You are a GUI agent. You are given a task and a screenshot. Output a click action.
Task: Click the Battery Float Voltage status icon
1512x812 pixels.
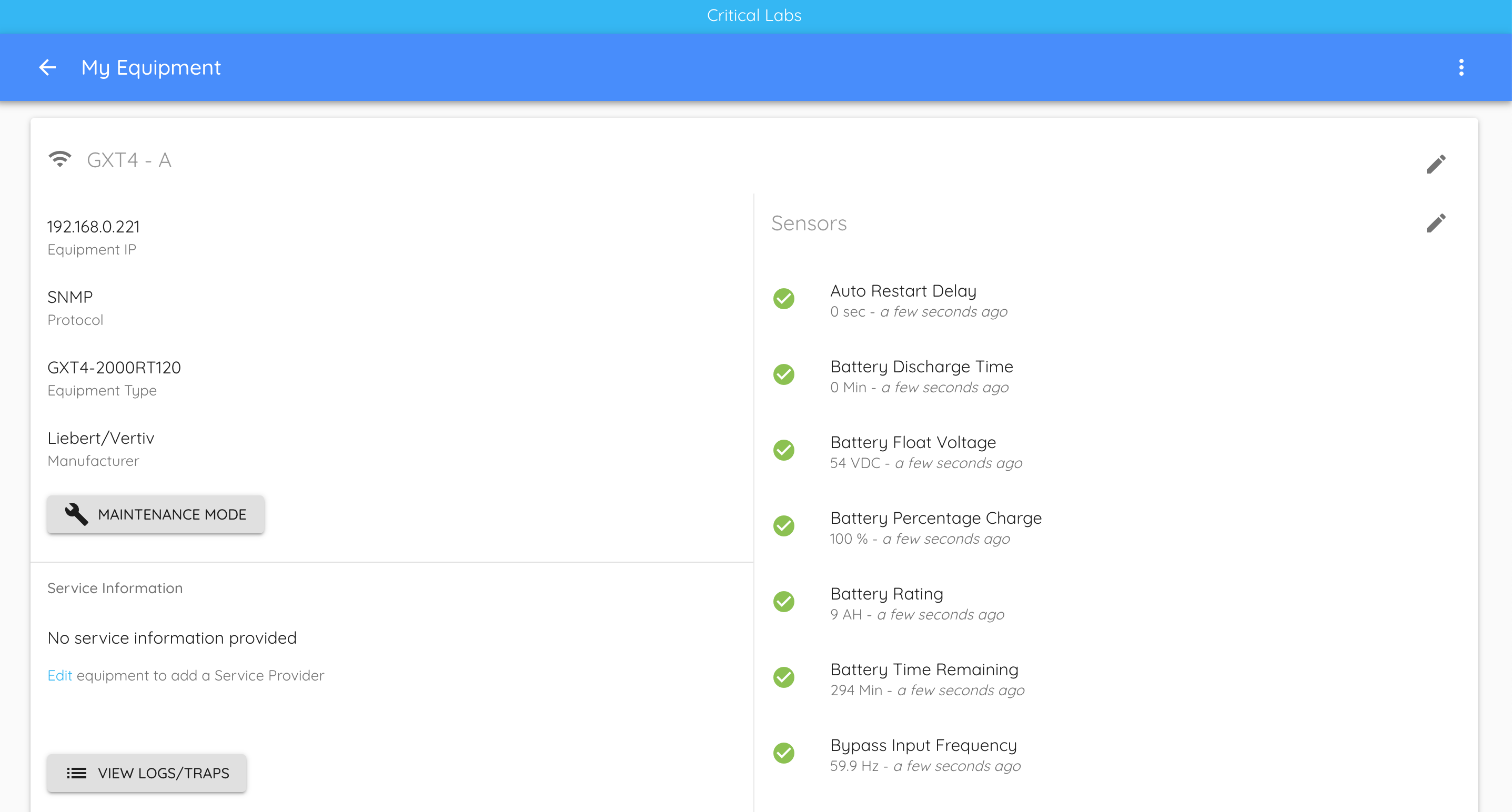[x=783, y=451]
